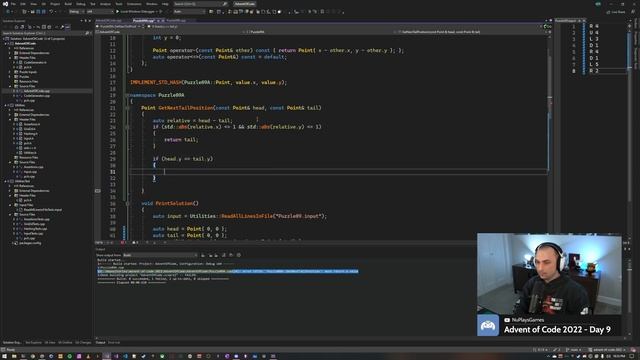640x360 pixels.
Task: Click the Live Share button
Action: [x=616, y=12]
